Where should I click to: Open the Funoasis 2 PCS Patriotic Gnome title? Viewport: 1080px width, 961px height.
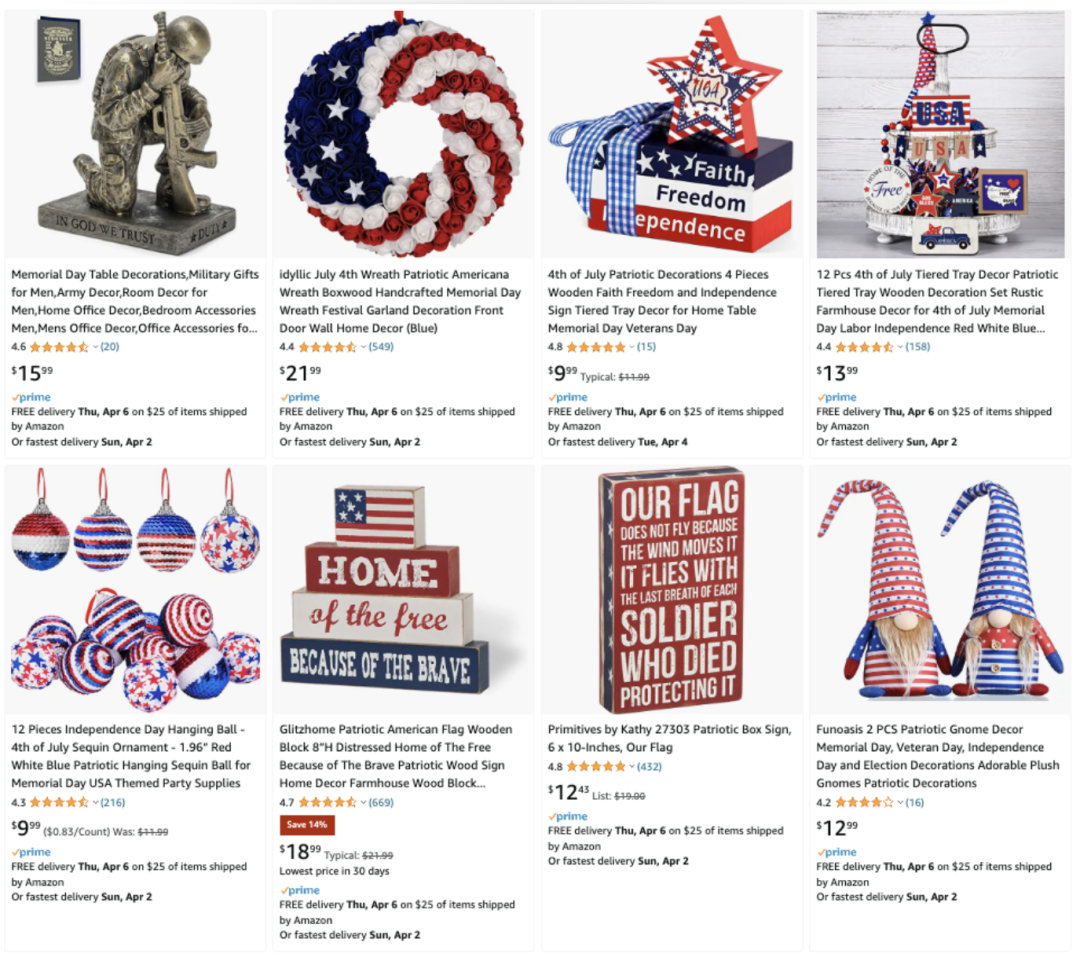coord(938,756)
